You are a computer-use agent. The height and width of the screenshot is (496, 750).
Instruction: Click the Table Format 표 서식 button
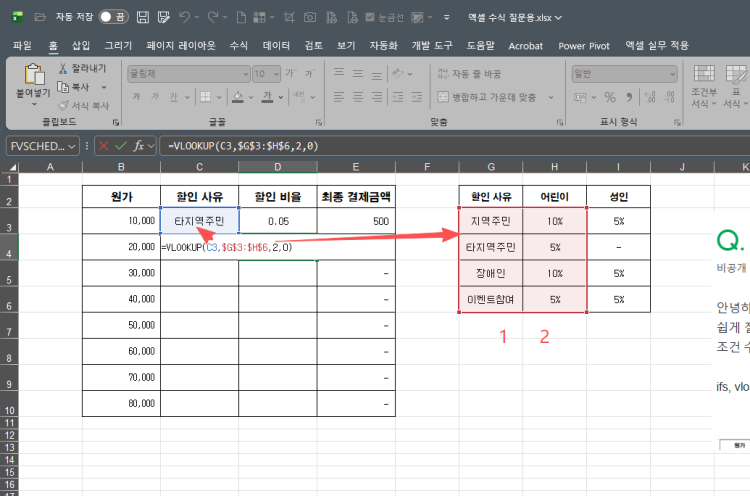[736, 86]
